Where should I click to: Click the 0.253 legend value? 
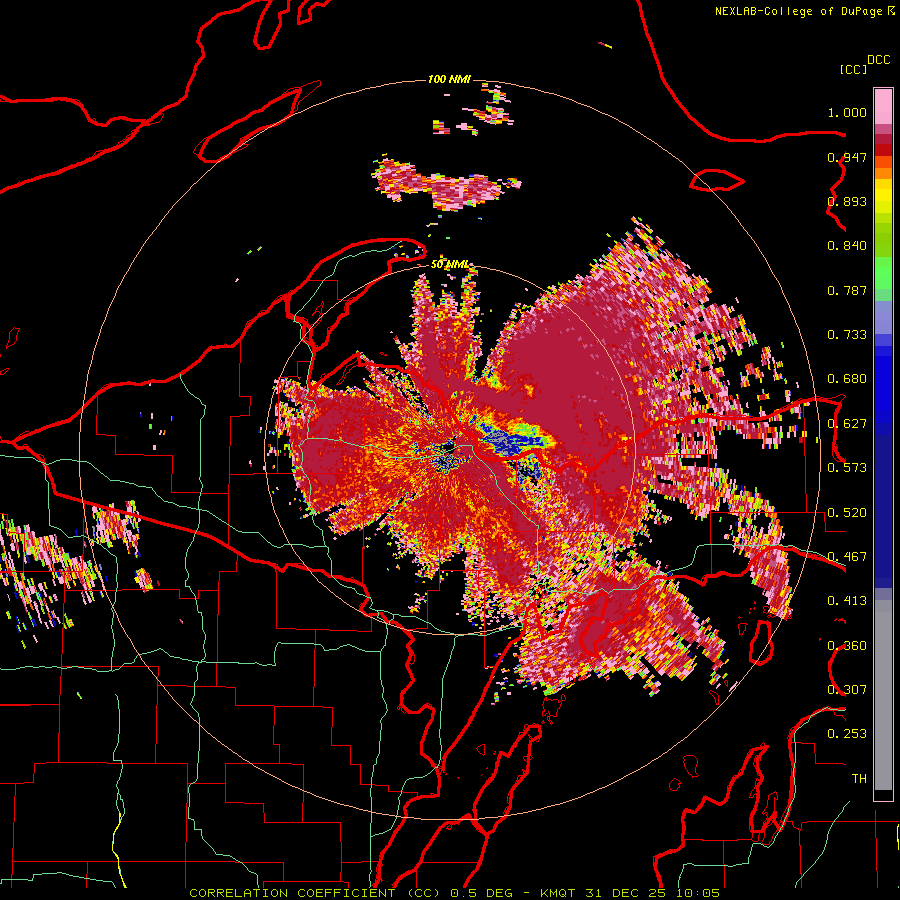pyautogui.click(x=847, y=734)
